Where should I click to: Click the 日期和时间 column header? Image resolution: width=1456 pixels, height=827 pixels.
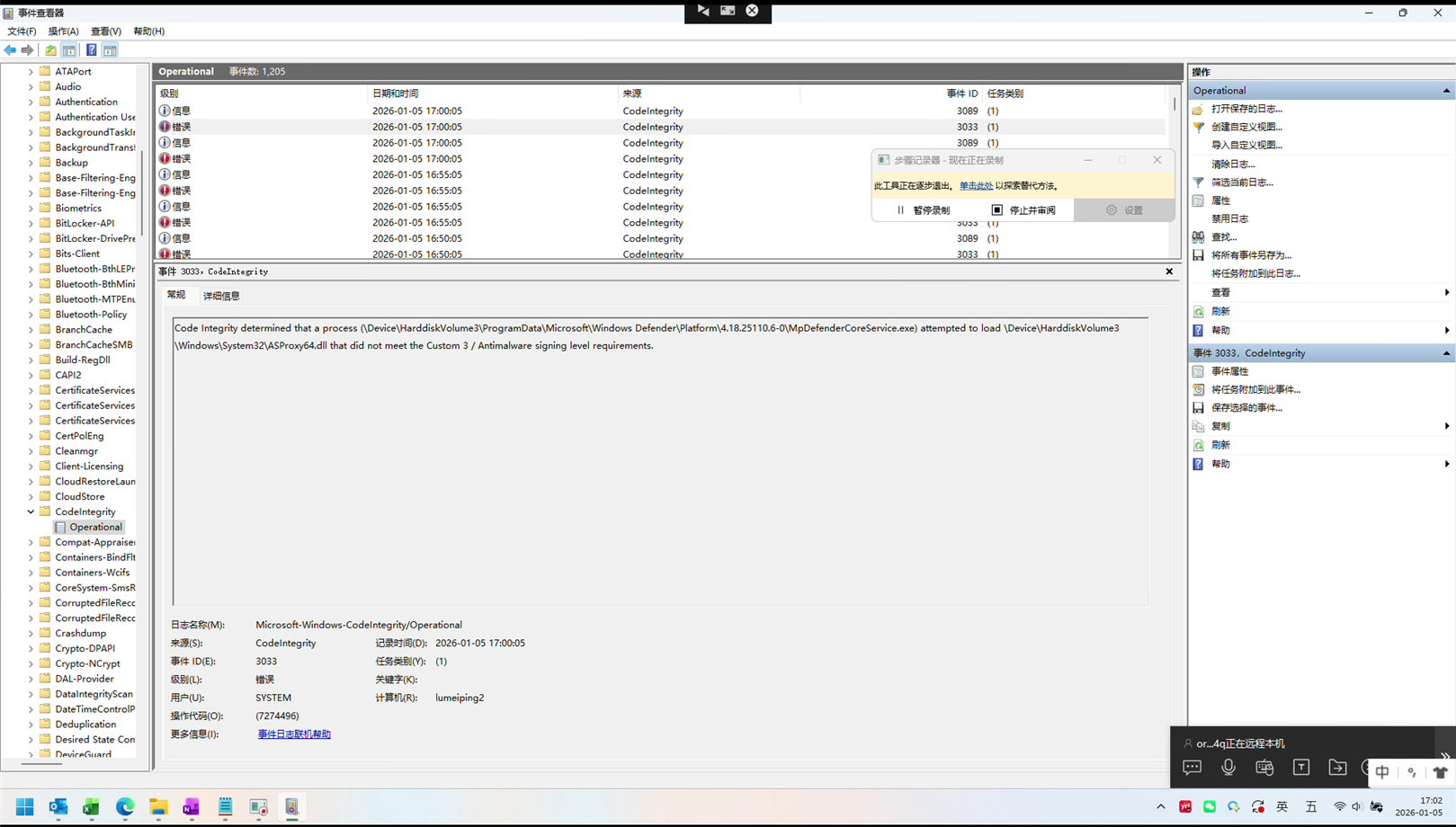point(493,93)
